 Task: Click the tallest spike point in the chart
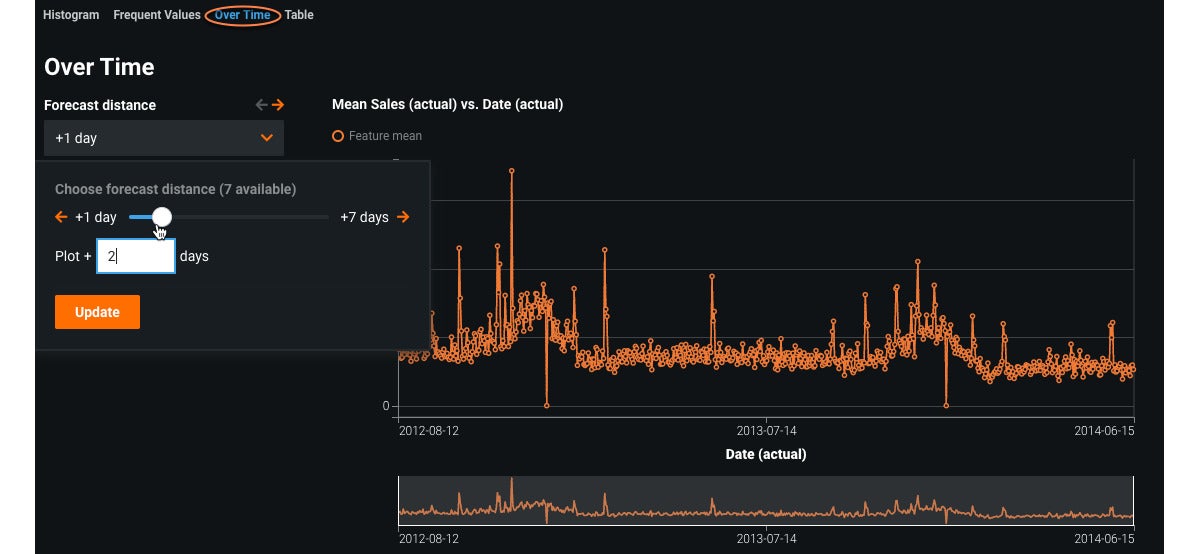point(511,171)
